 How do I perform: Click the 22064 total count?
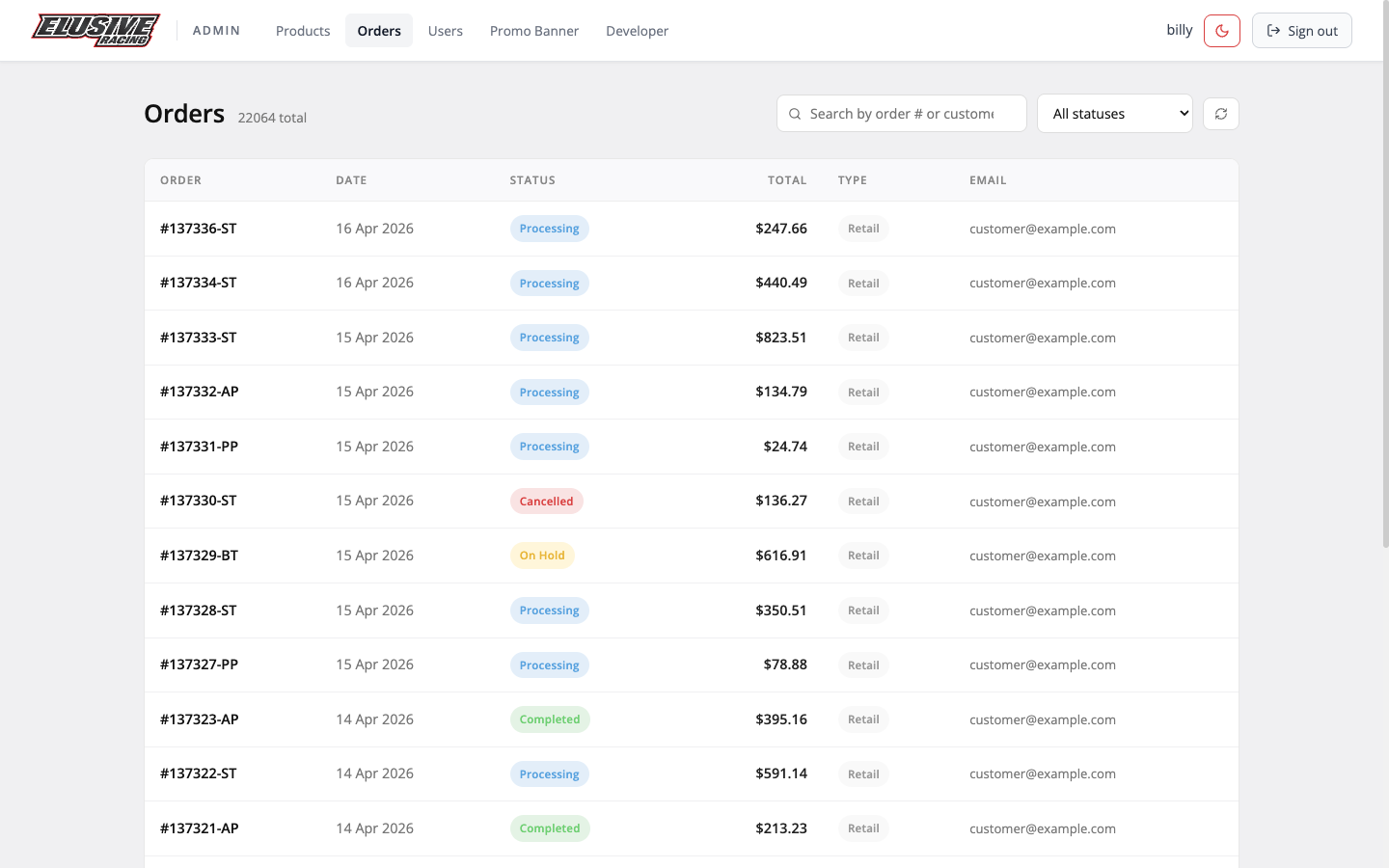[x=272, y=118]
